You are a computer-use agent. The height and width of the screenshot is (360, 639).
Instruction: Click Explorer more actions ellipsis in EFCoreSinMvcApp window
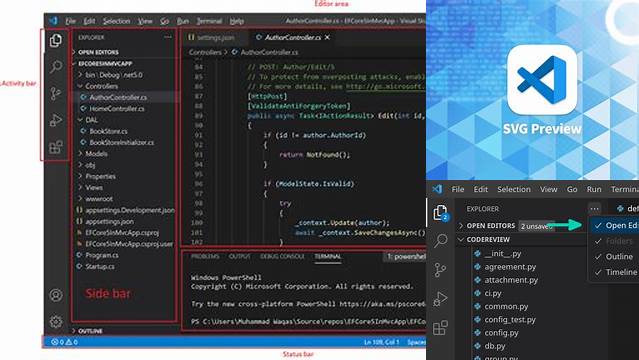coord(168,37)
